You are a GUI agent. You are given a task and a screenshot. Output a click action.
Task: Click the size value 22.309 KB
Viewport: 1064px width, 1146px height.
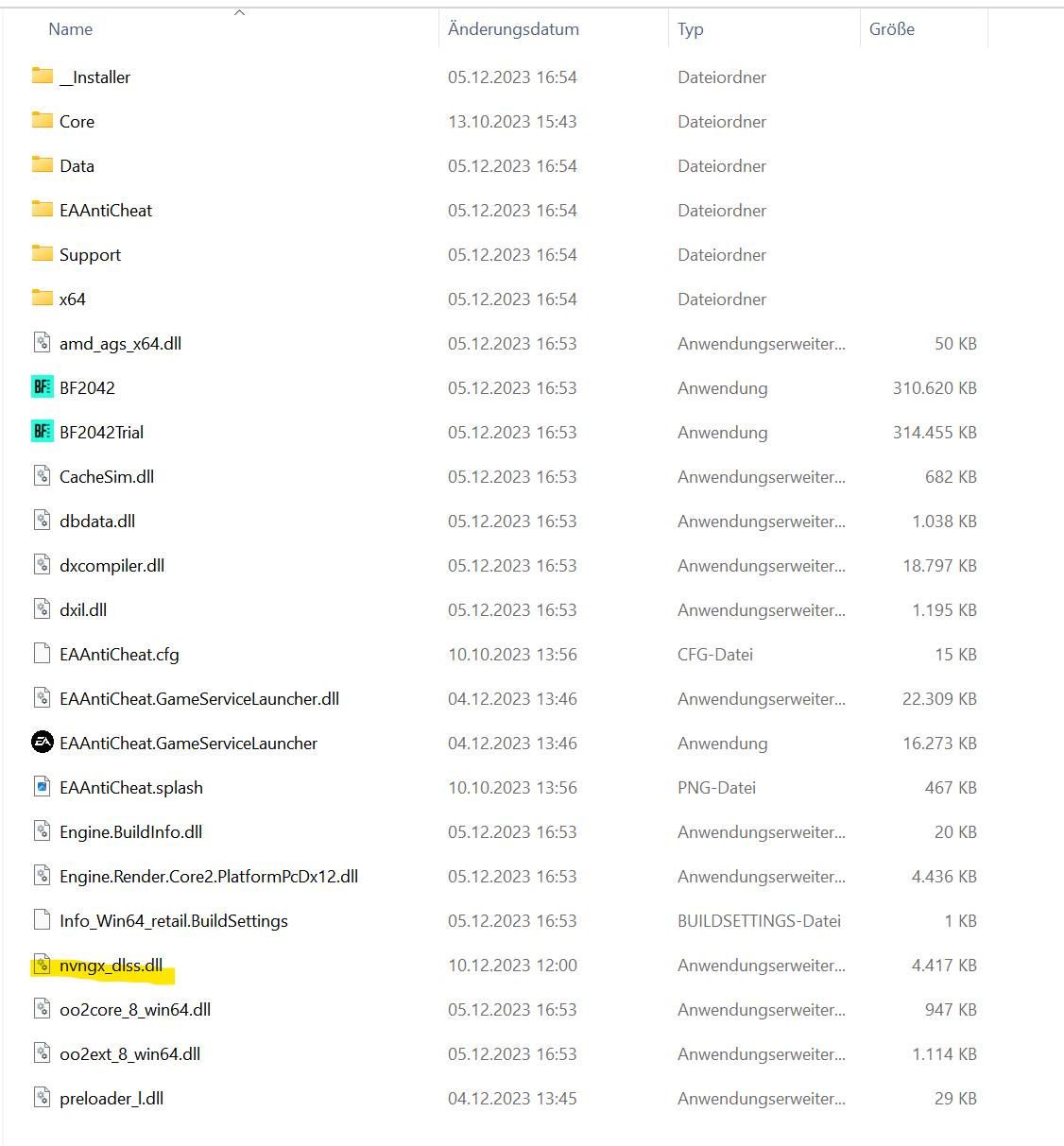[939, 699]
